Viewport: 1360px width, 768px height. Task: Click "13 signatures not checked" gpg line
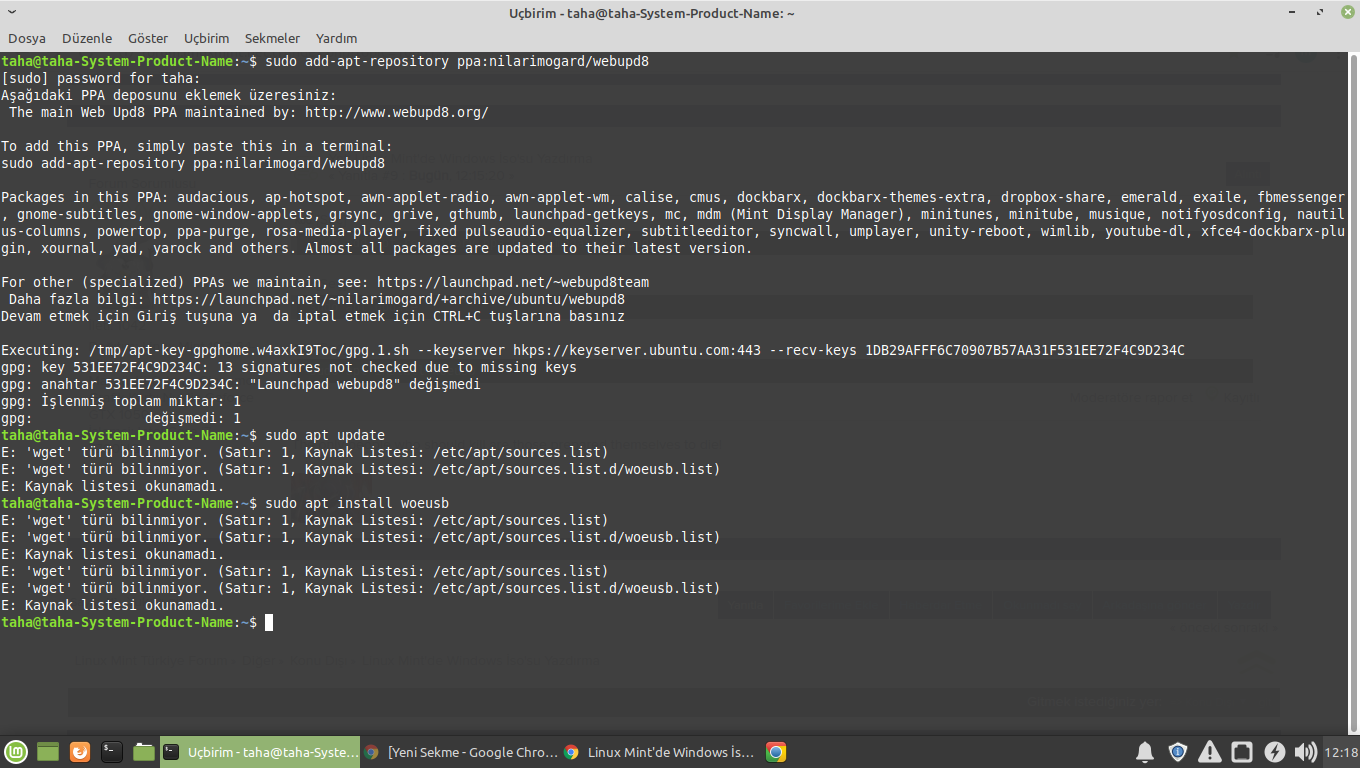point(289,367)
